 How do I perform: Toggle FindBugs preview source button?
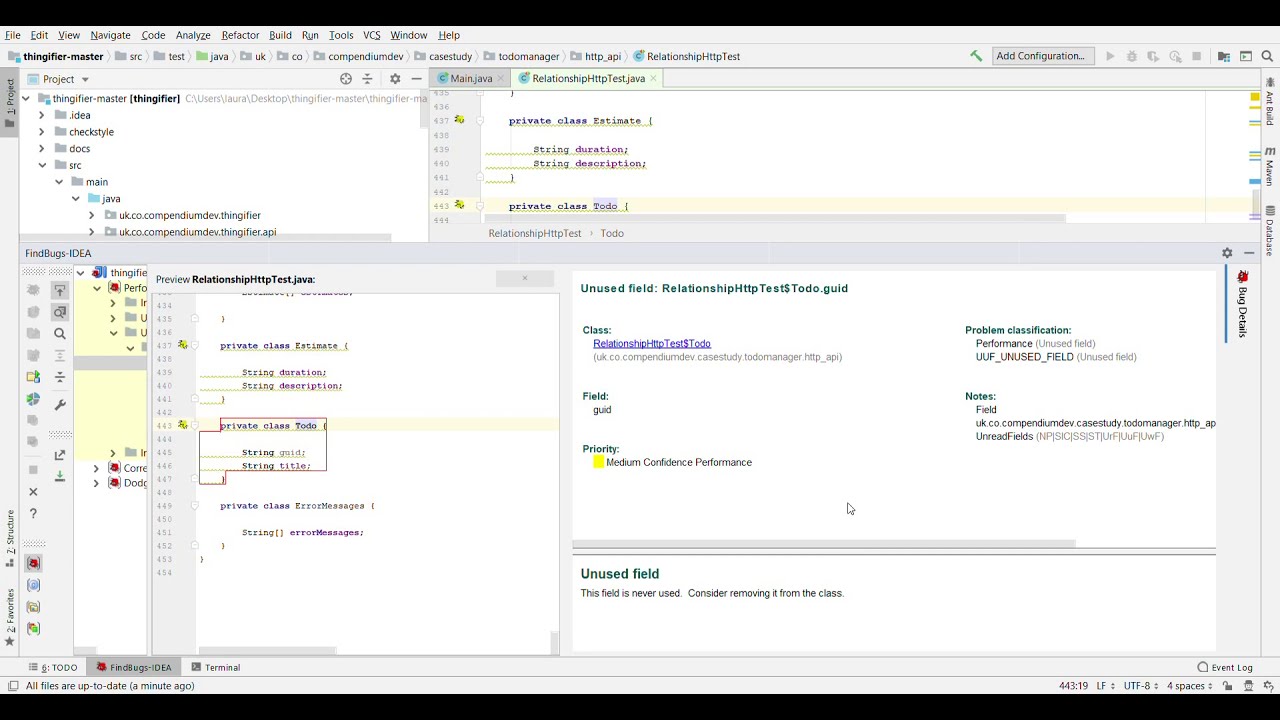click(x=60, y=312)
